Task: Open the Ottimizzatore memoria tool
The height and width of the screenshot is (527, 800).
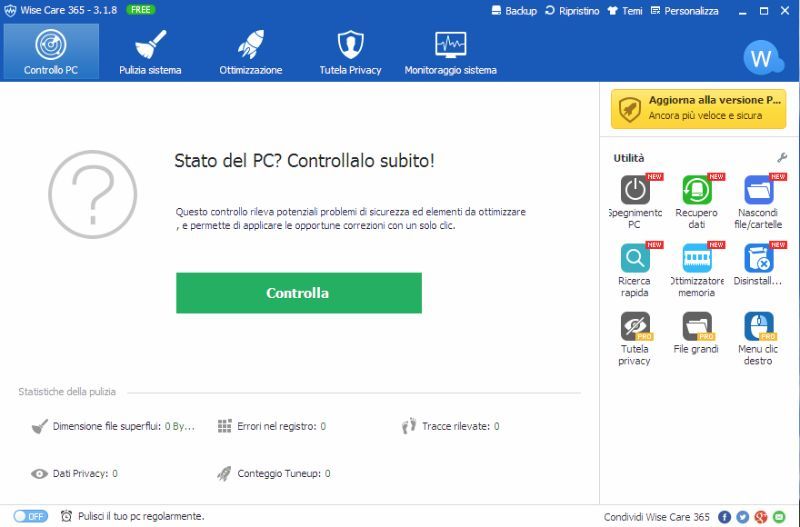Action: [x=696, y=269]
